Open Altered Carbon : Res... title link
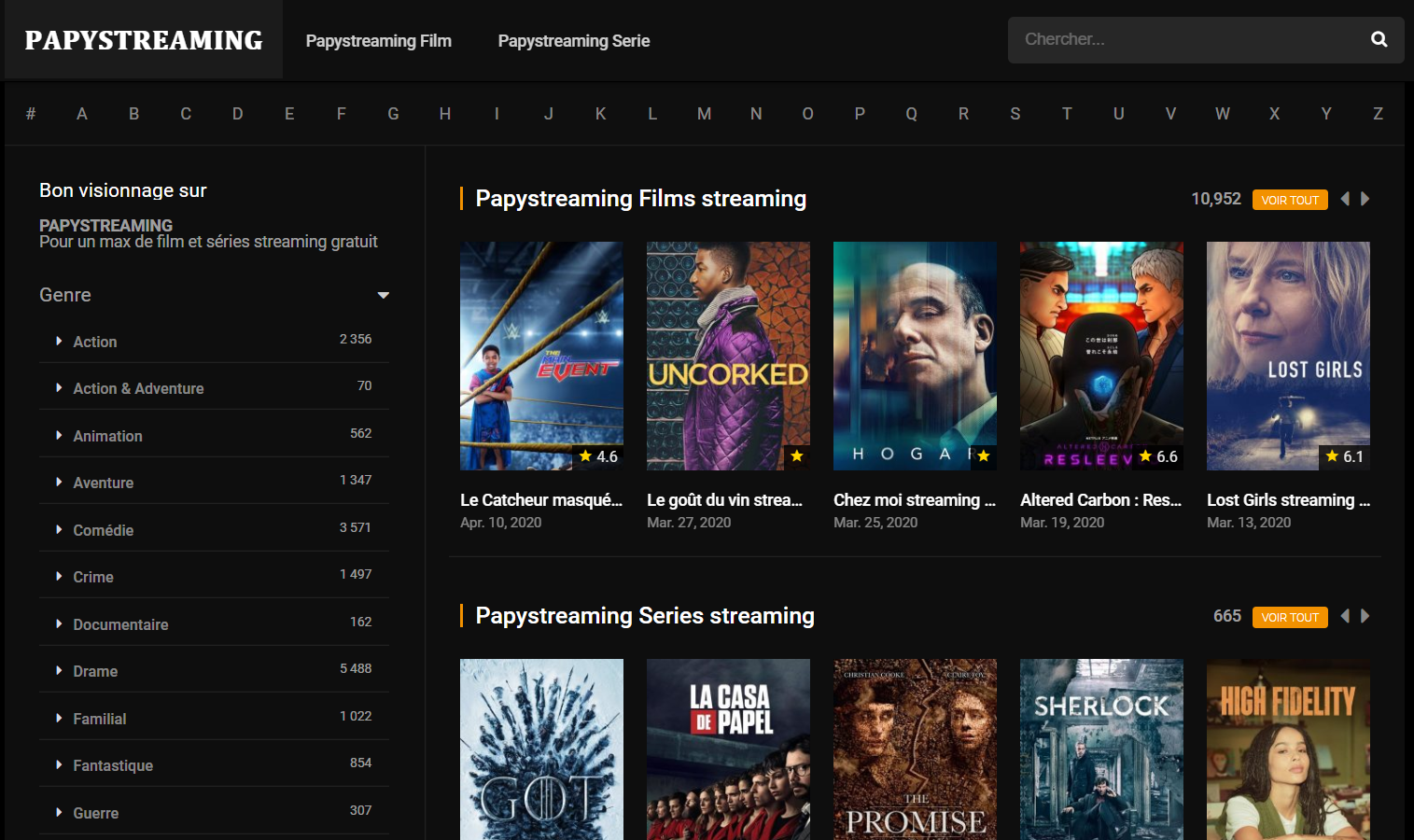Screen dimensions: 1414x840 click(x=1101, y=500)
